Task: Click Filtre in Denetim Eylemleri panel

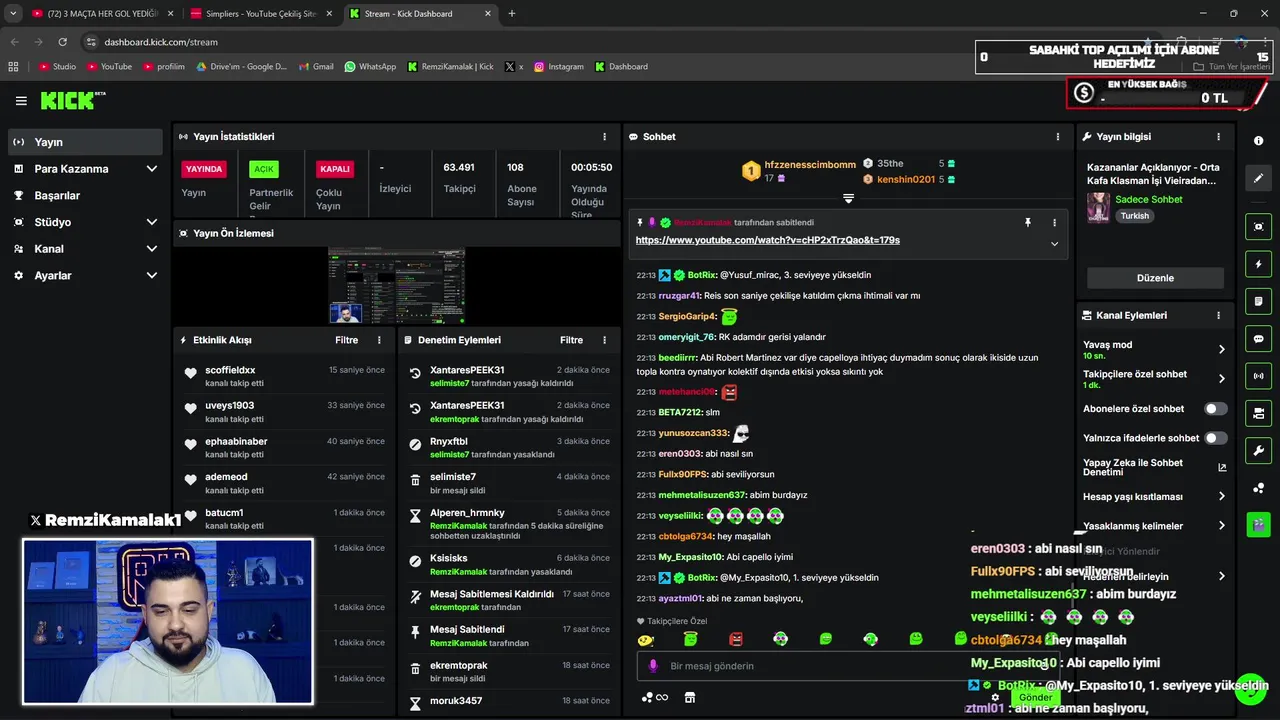Action: tap(571, 340)
